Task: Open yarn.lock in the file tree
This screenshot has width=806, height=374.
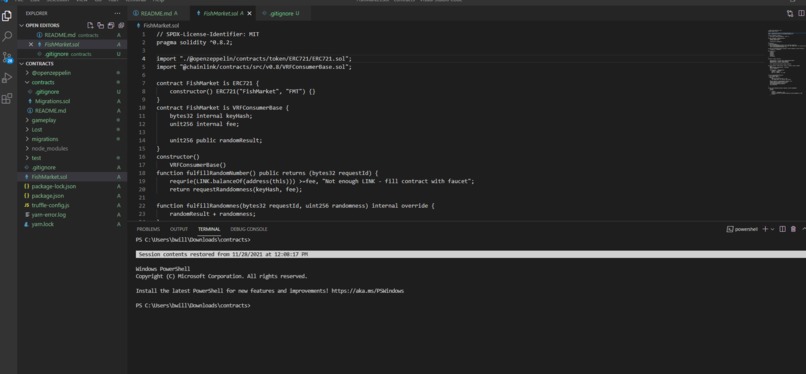Action: click(72, 224)
